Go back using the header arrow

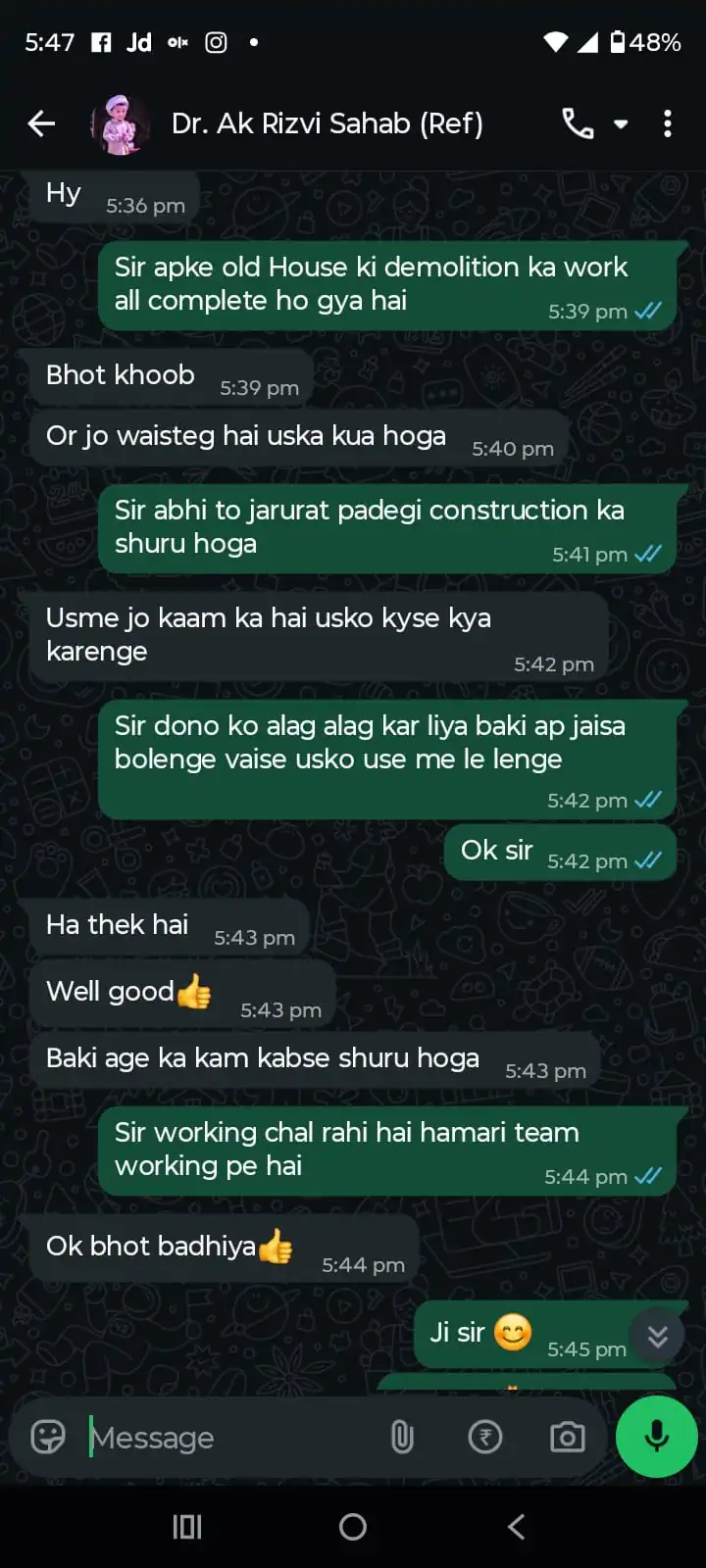tap(41, 123)
